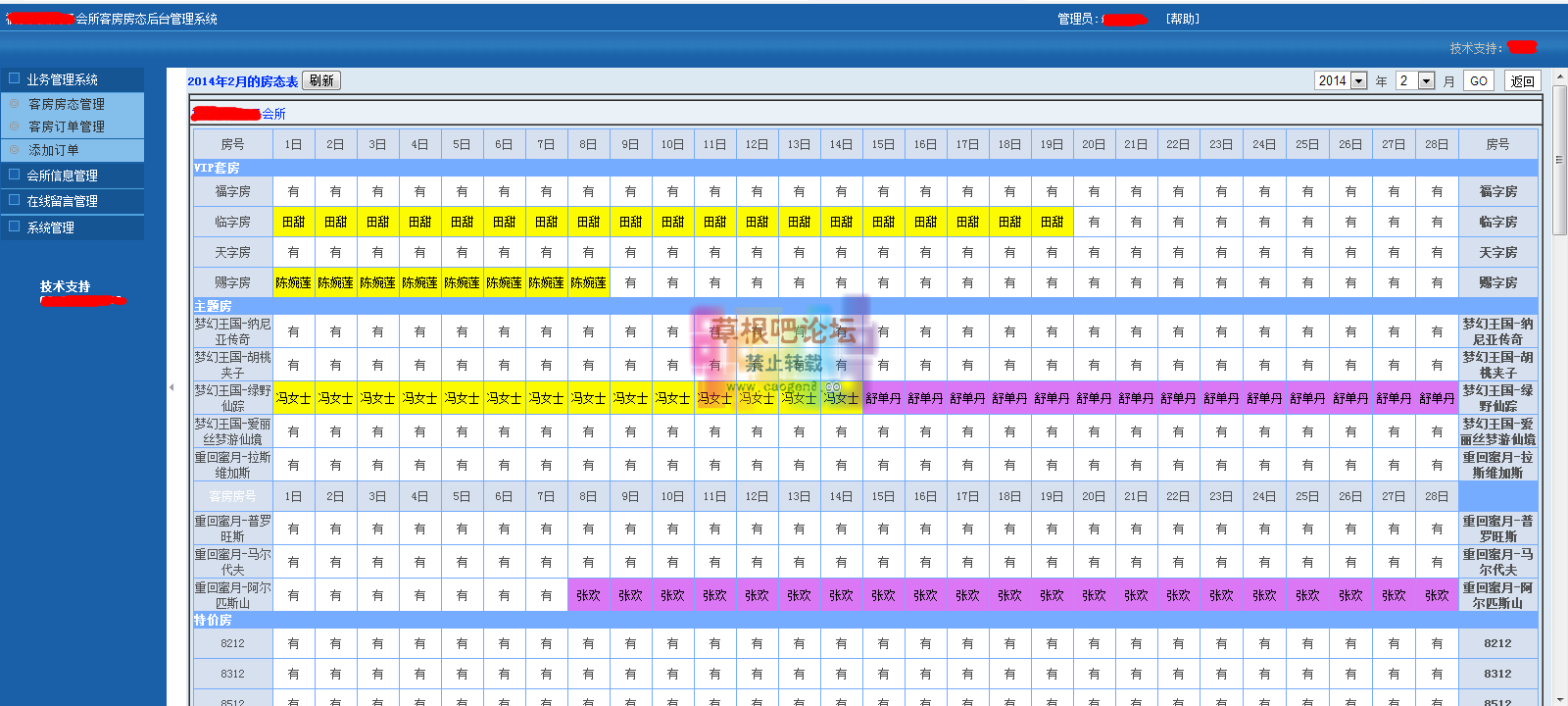
Task: Click the GO button
Action: coord(1478,81)
